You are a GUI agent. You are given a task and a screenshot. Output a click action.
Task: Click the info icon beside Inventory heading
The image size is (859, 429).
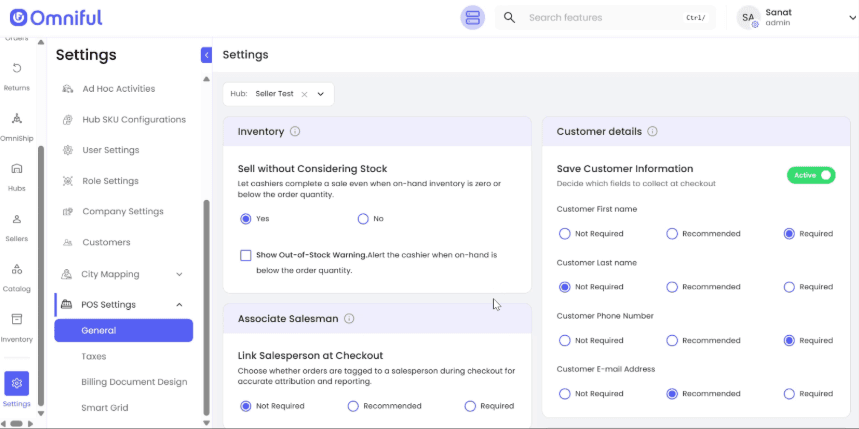[295, 132]
